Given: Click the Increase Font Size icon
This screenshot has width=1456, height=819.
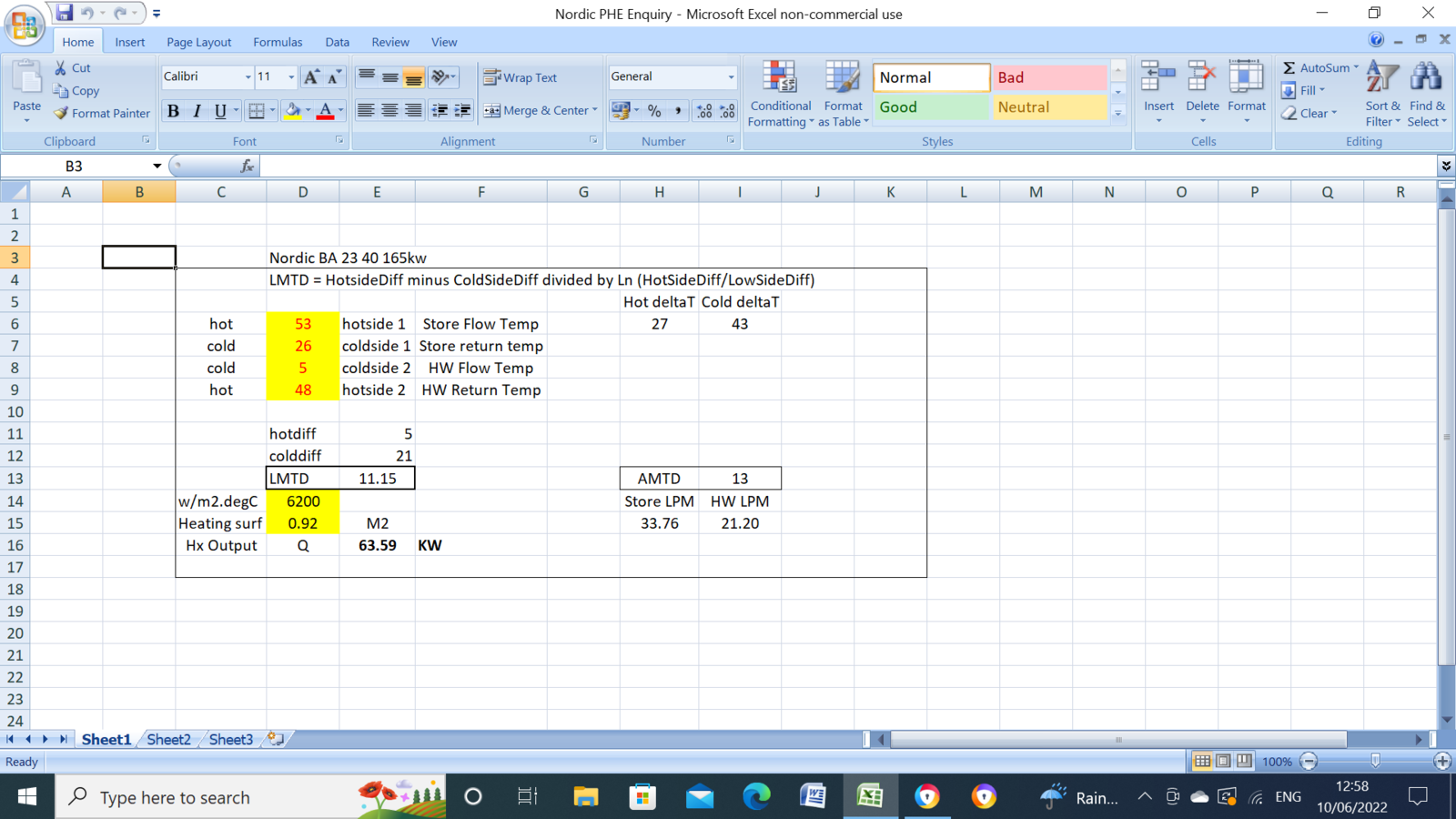Looking at the screenshot, I should [311, 77].
